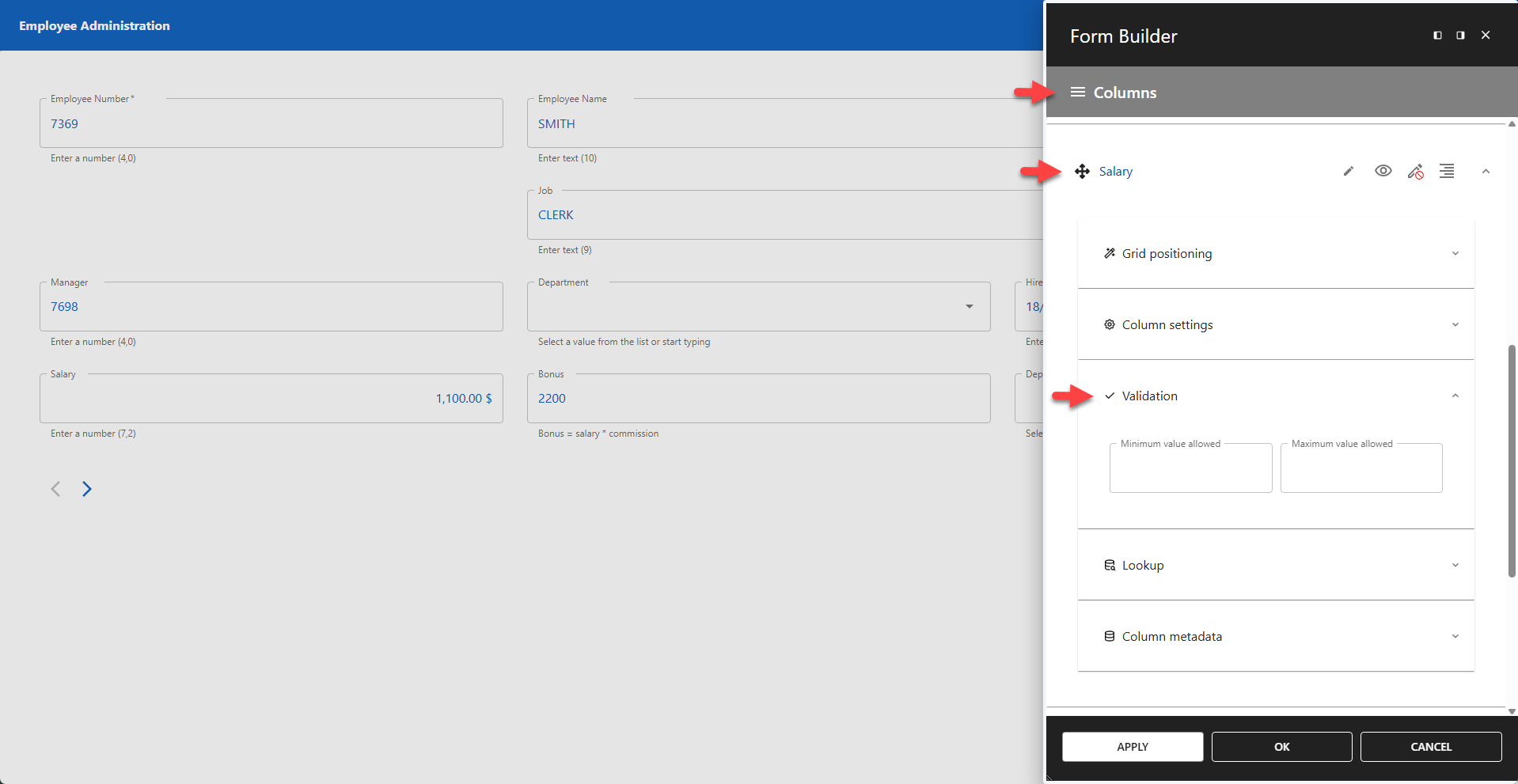Toggle read-only mode using the crossed pencil icon
Screen dimensions: 1518x784
(1415, 171)
